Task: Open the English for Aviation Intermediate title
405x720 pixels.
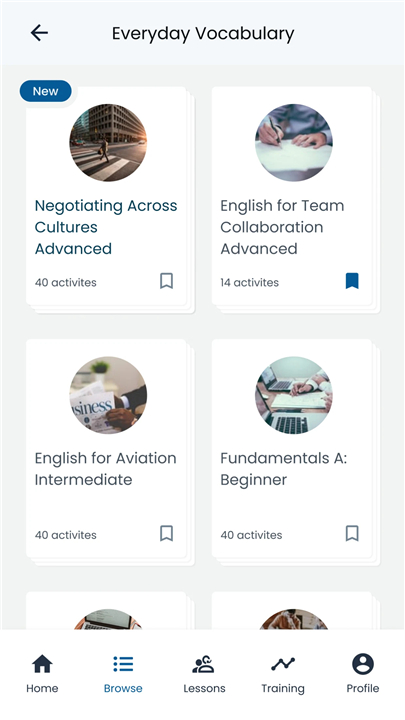Action: pos(106,469)
